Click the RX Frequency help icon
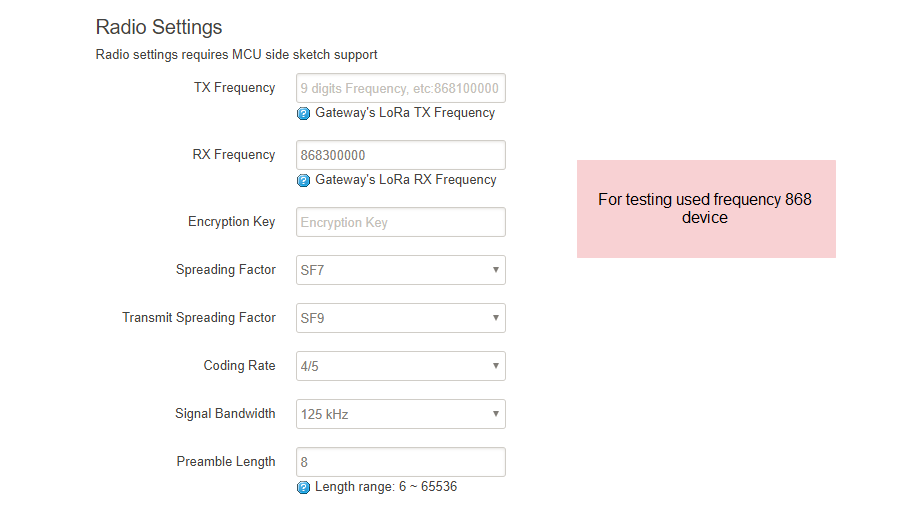This screenshot has width=915, height=505. click(303, 180)
